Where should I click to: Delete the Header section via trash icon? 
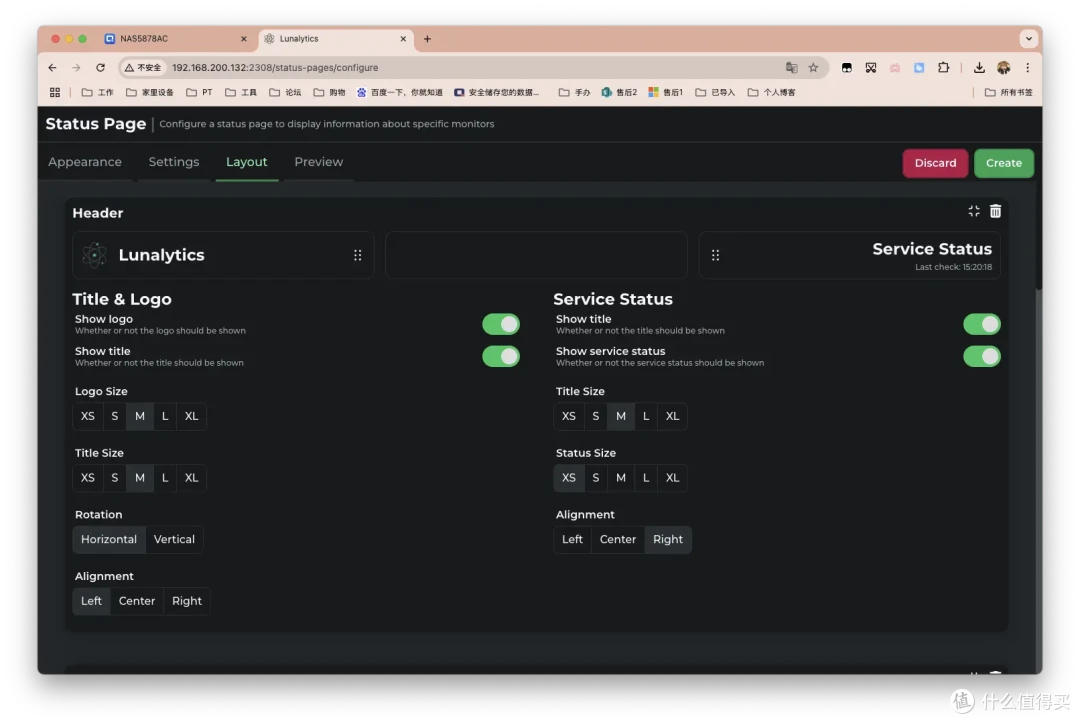[x=995, y=211]
